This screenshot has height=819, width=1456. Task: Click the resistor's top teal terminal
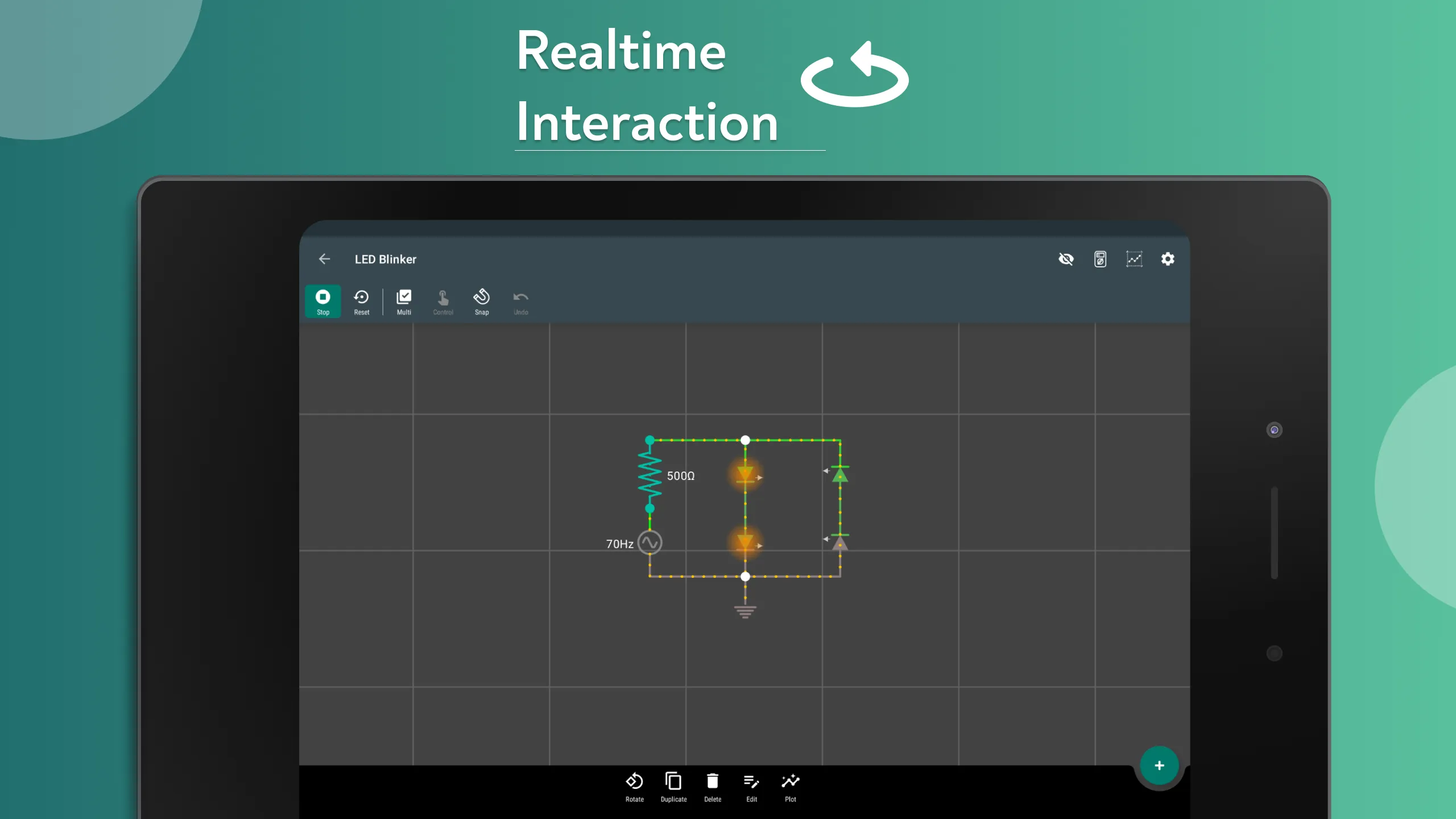(x=650, y=440)
